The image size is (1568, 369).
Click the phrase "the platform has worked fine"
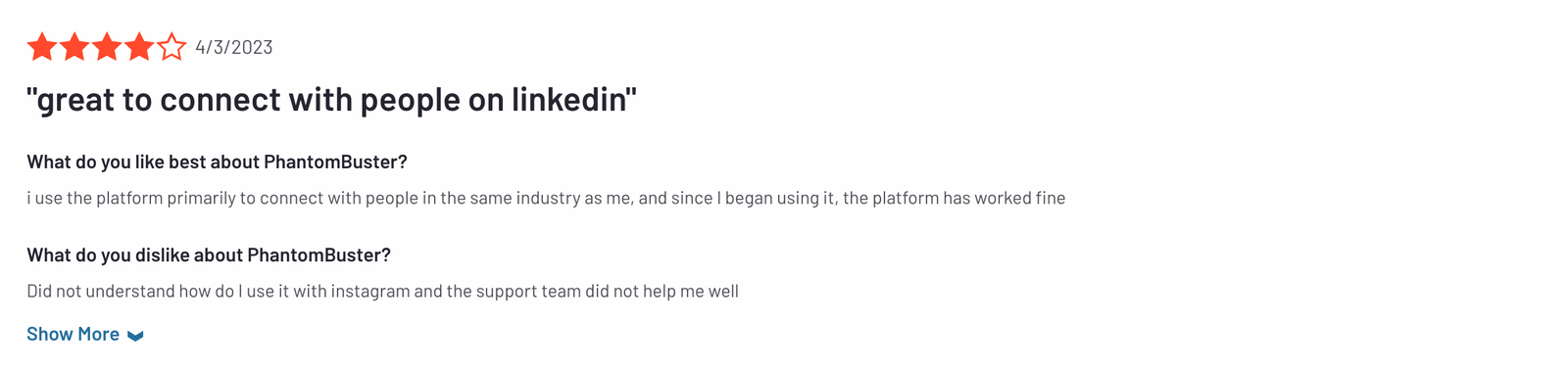pyautogui.click(x=954, y=198)
